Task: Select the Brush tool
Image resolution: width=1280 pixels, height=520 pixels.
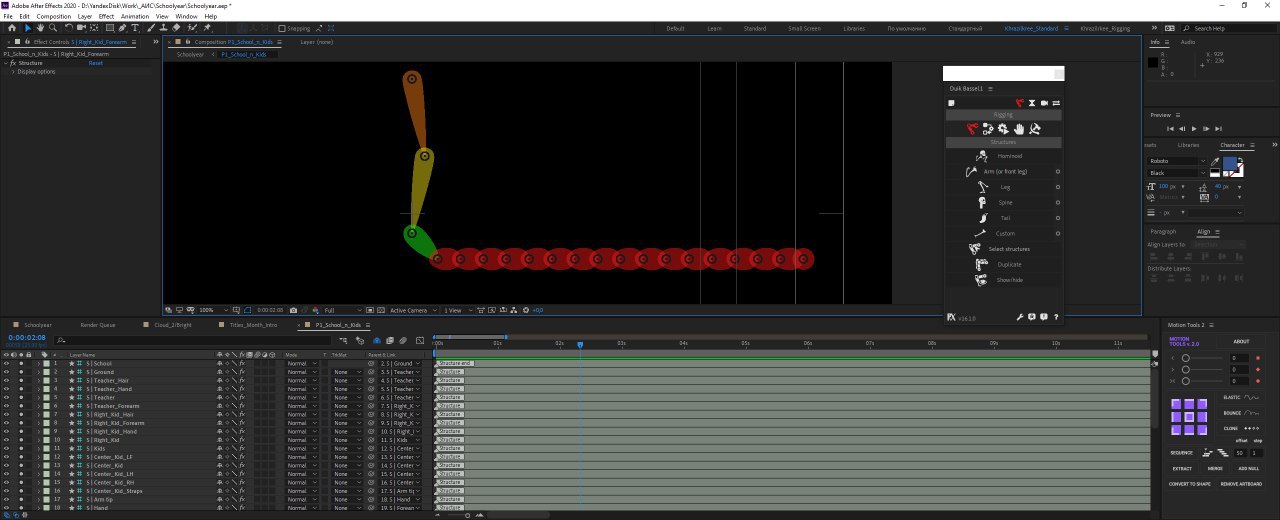Action: [150, 28]
